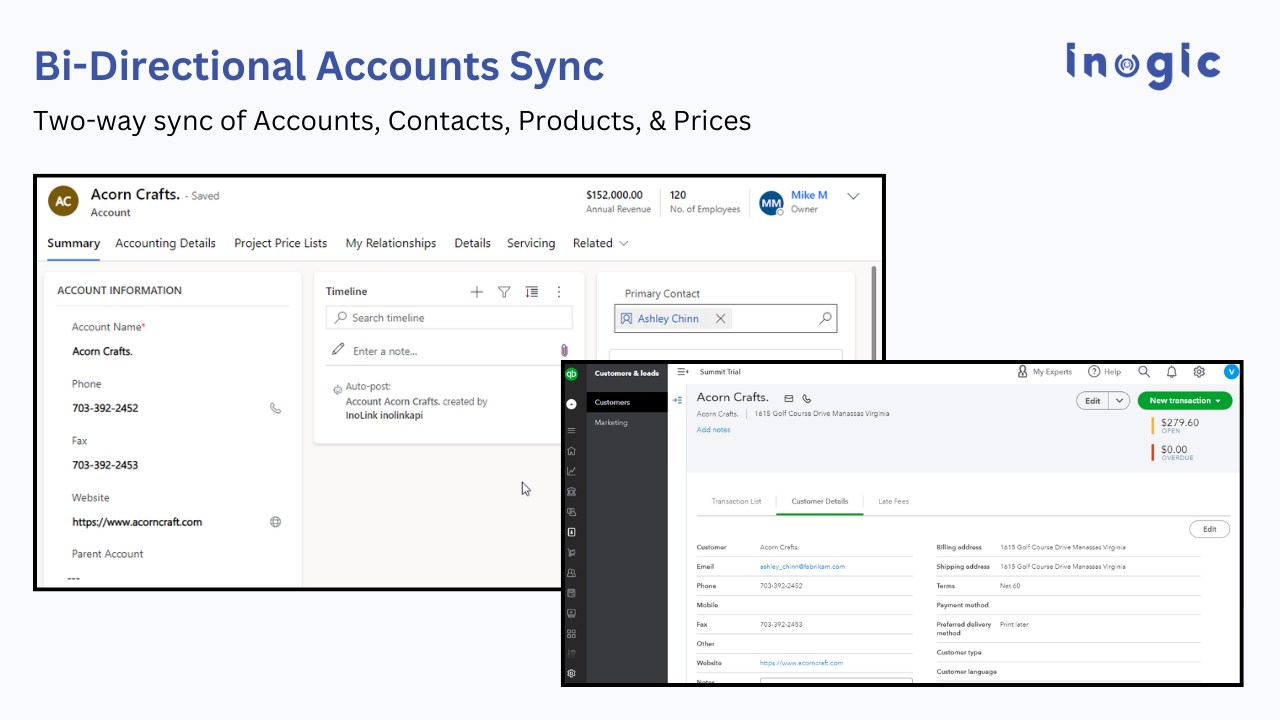Click the phone icon beside QuickBooks Acorn Crafts. title
Viewport: 1280px width, 720px height.
tap(807, 398)
